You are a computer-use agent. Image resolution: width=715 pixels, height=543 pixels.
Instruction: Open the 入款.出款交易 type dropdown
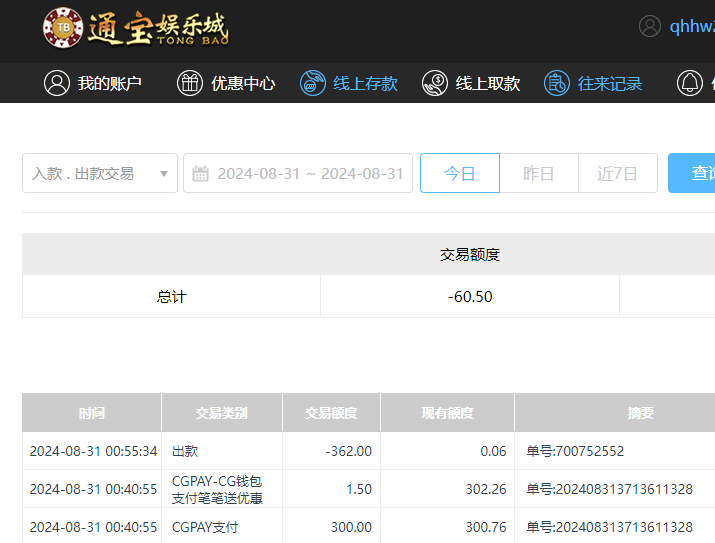pos(90,173)
